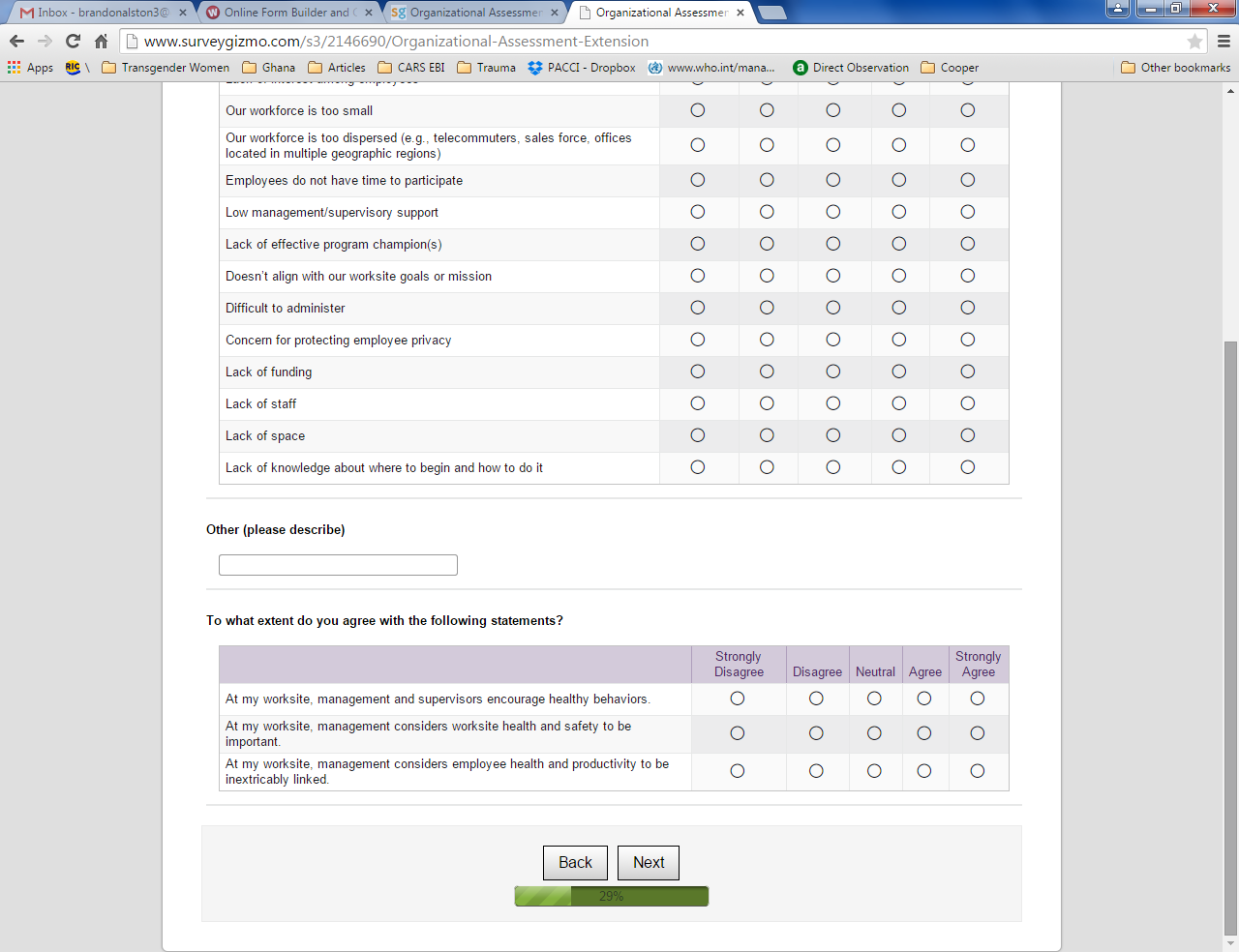
Task: Select second radio for Lack of funding
Action: pos(767,372)
